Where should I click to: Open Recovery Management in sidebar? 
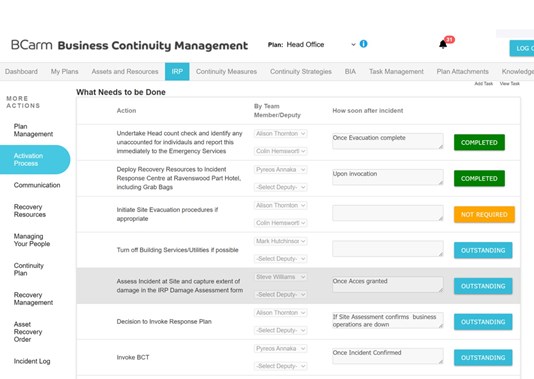click(33, 298)
